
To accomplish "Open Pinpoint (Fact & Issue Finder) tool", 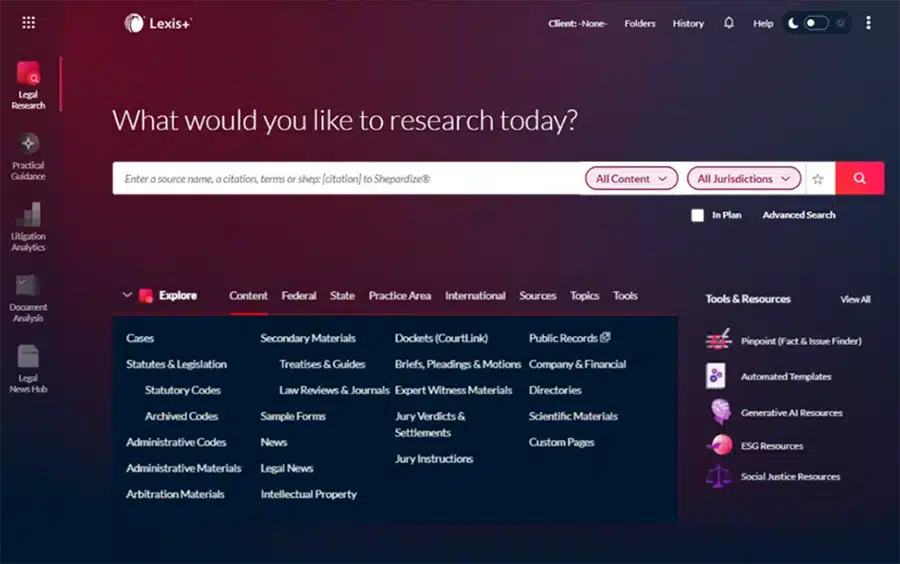I will click(x=800, y=341).
